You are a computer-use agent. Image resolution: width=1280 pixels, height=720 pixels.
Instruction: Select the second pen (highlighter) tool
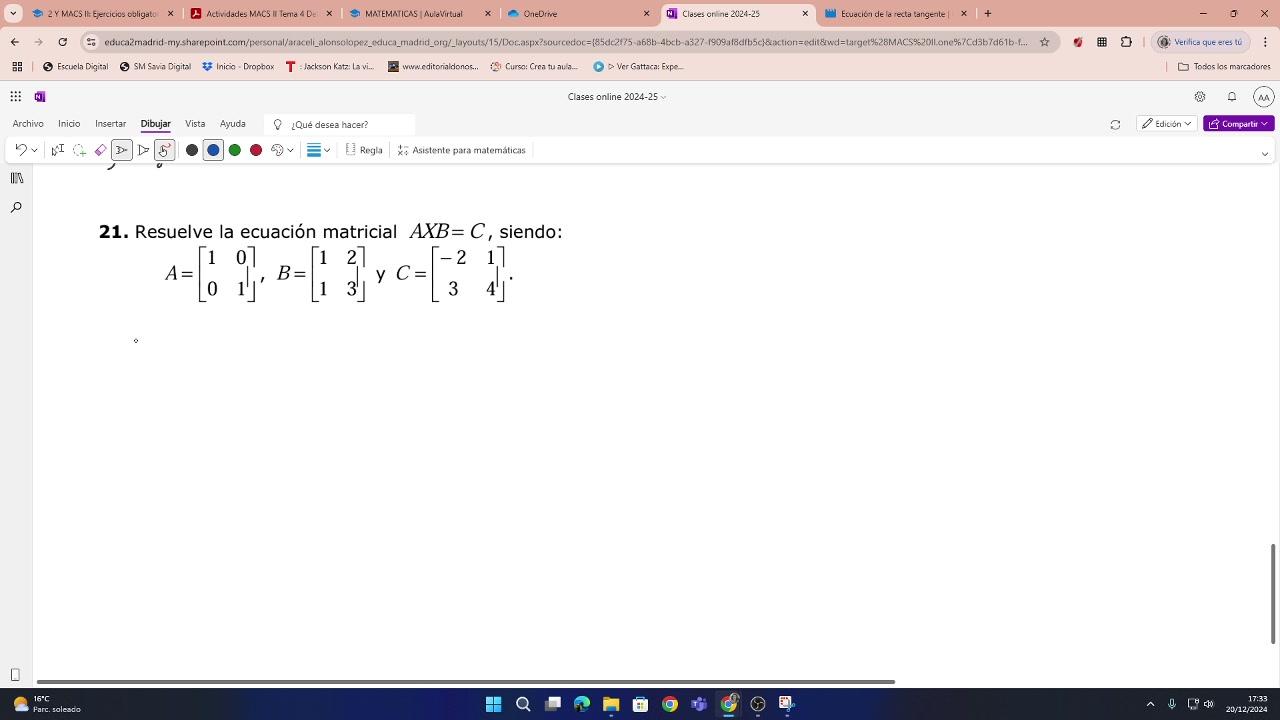point(144,150)
